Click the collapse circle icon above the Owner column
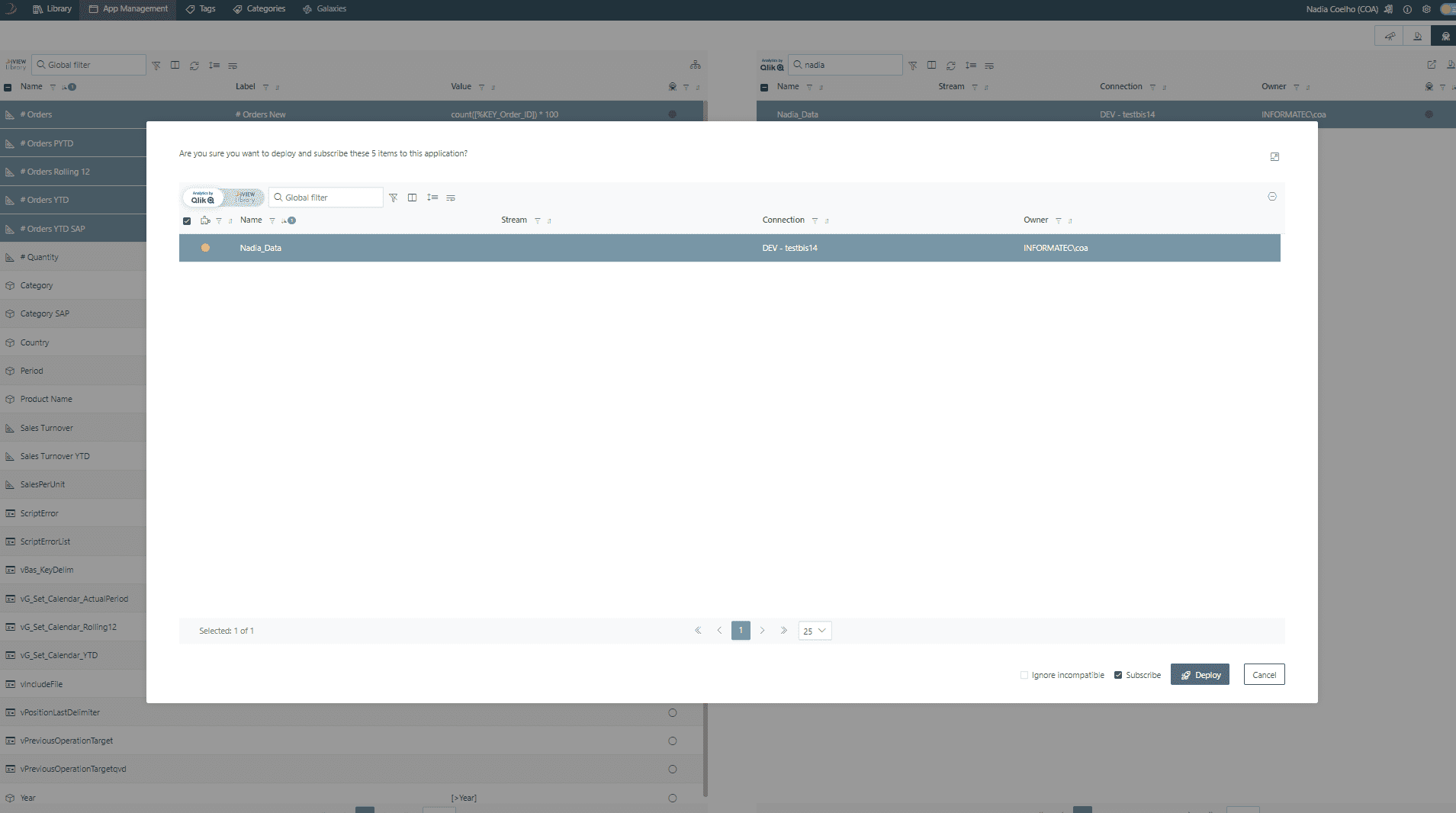This screenshot has width=1456, height=813. pos(1272,197)
